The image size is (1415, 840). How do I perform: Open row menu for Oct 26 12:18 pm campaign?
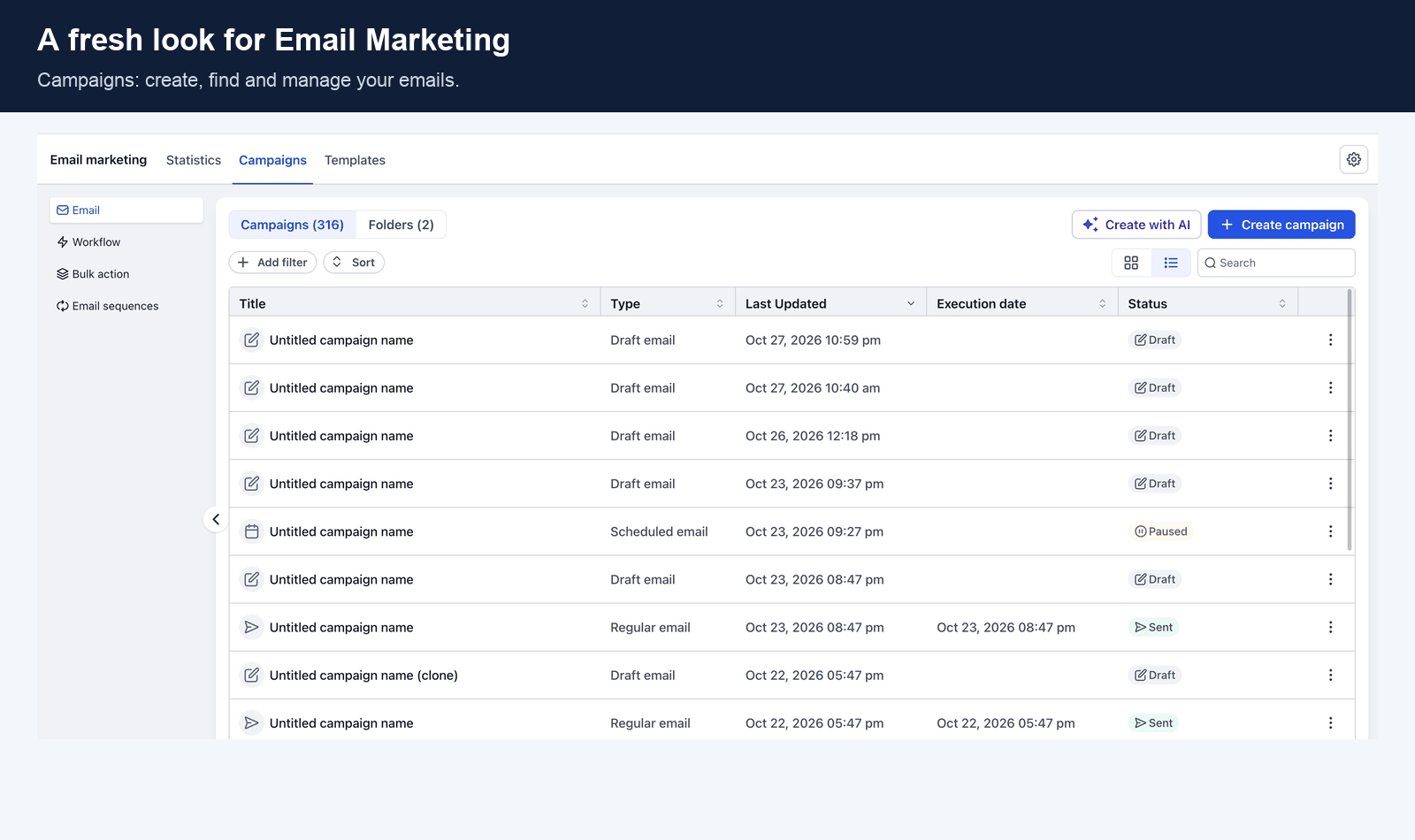pyautogui.click(x=1330, y=436)
